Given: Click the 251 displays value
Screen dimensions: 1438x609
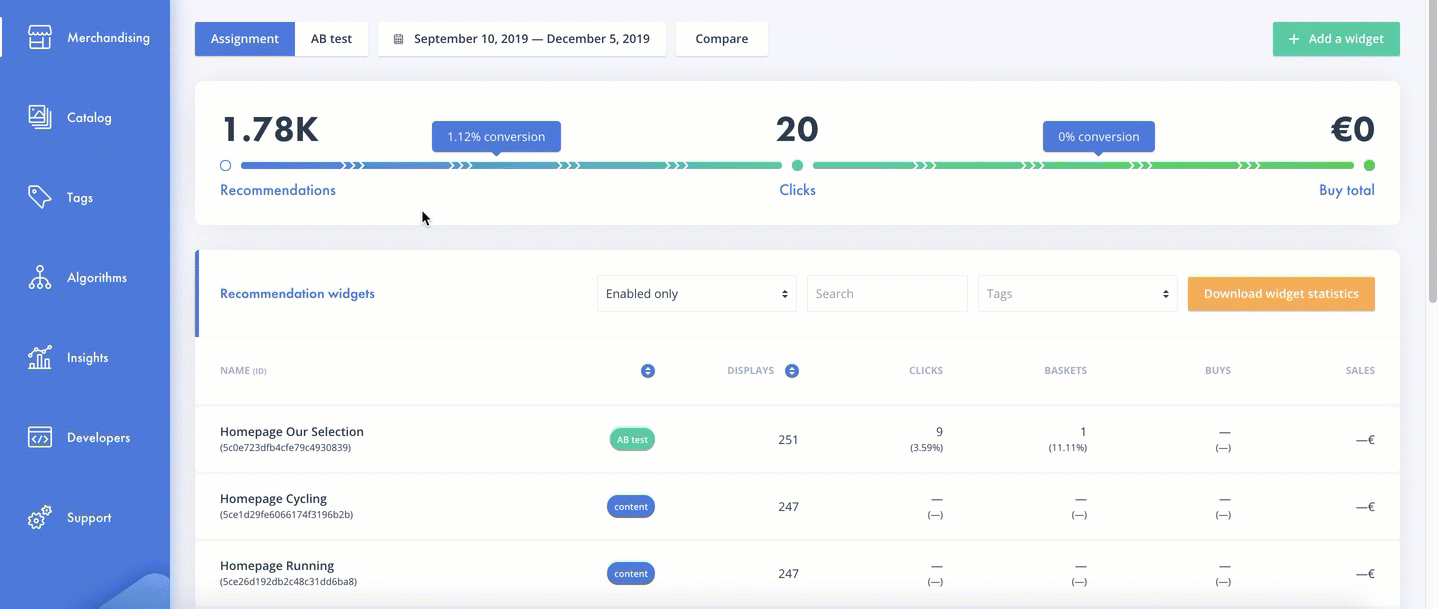Looking at the screenshot, I should coord(789,440).
